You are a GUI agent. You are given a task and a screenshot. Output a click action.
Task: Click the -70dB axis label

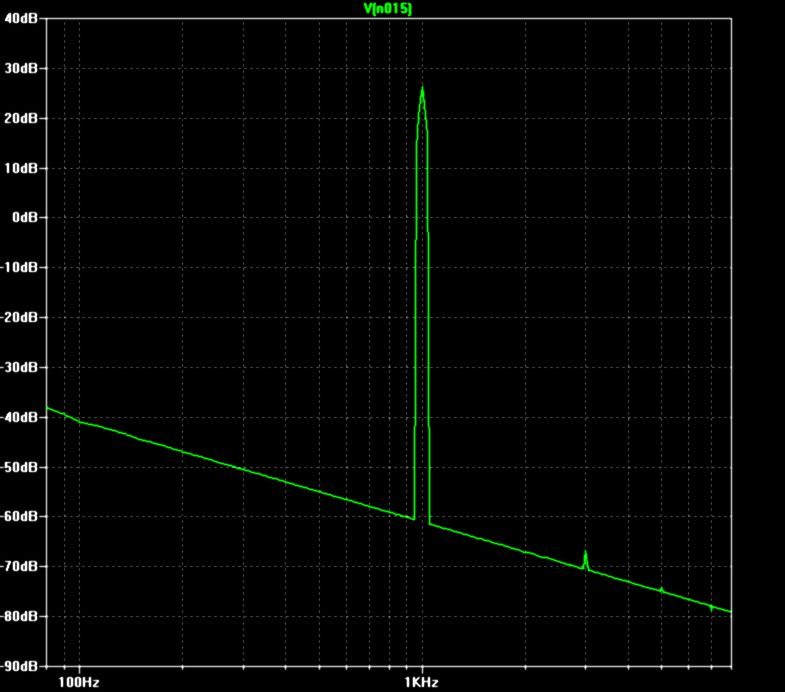pos(19,566)
